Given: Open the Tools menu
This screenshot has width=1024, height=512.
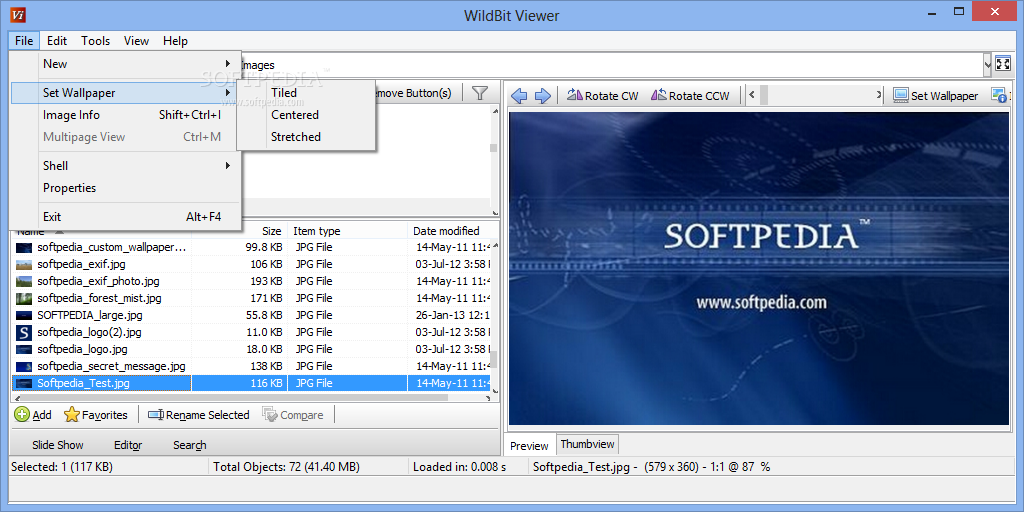Looking at the screenshot, I should point(95,40).
